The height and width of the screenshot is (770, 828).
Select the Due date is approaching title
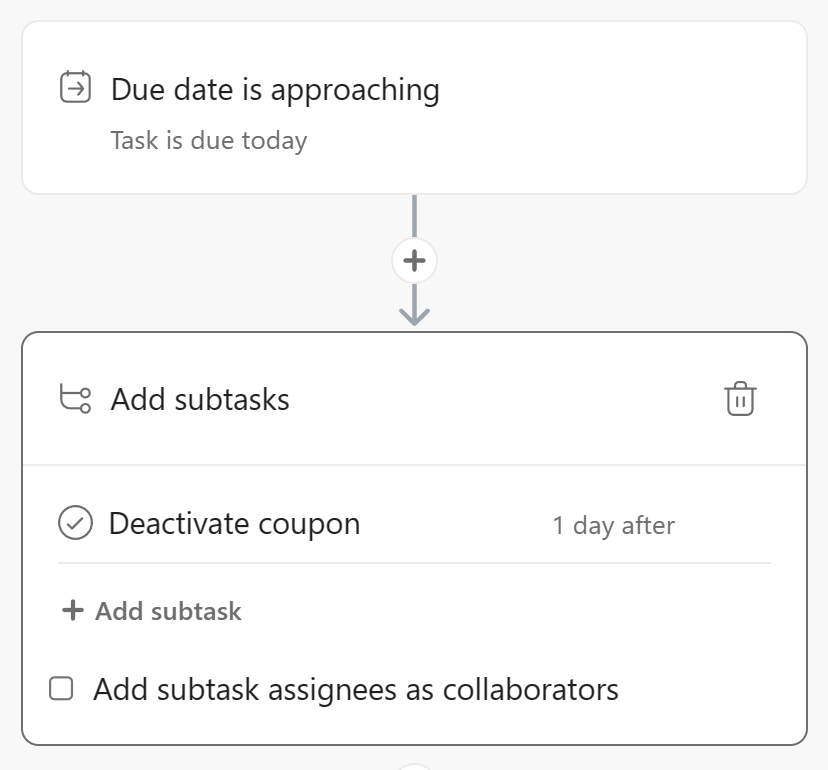(x=275, y=90)
